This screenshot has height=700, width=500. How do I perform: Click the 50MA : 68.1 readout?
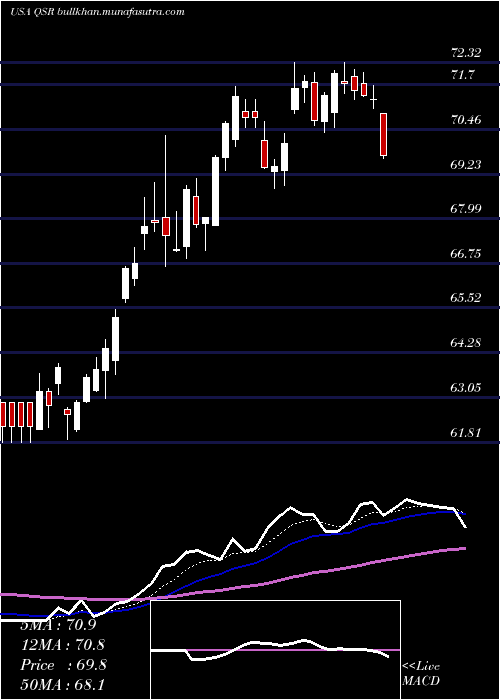pyautogui.click(x=63, y=684)
